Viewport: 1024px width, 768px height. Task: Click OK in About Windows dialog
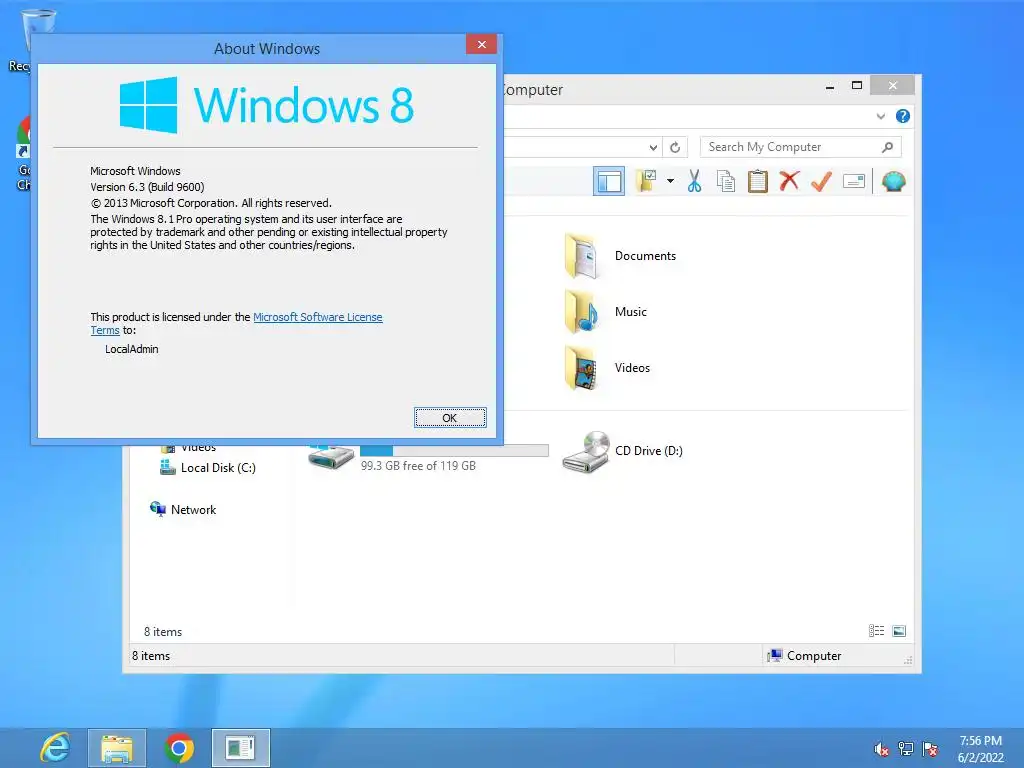pyautogui.click(x=450, y=417)
